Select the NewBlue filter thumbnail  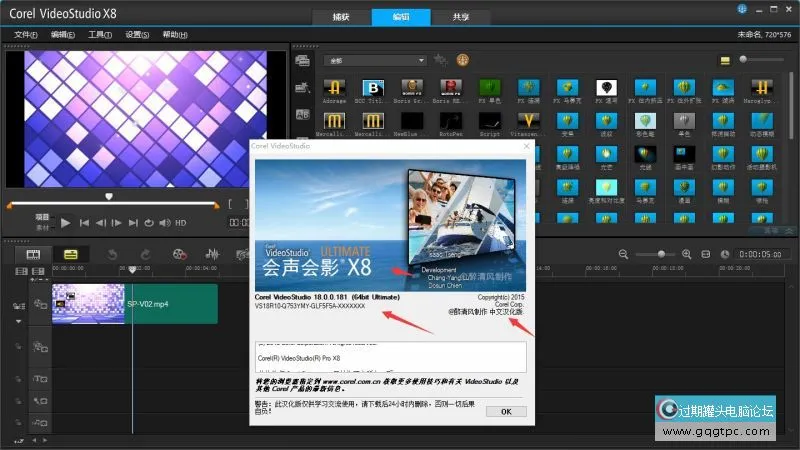pyautogui.click(x=412, y=121)
